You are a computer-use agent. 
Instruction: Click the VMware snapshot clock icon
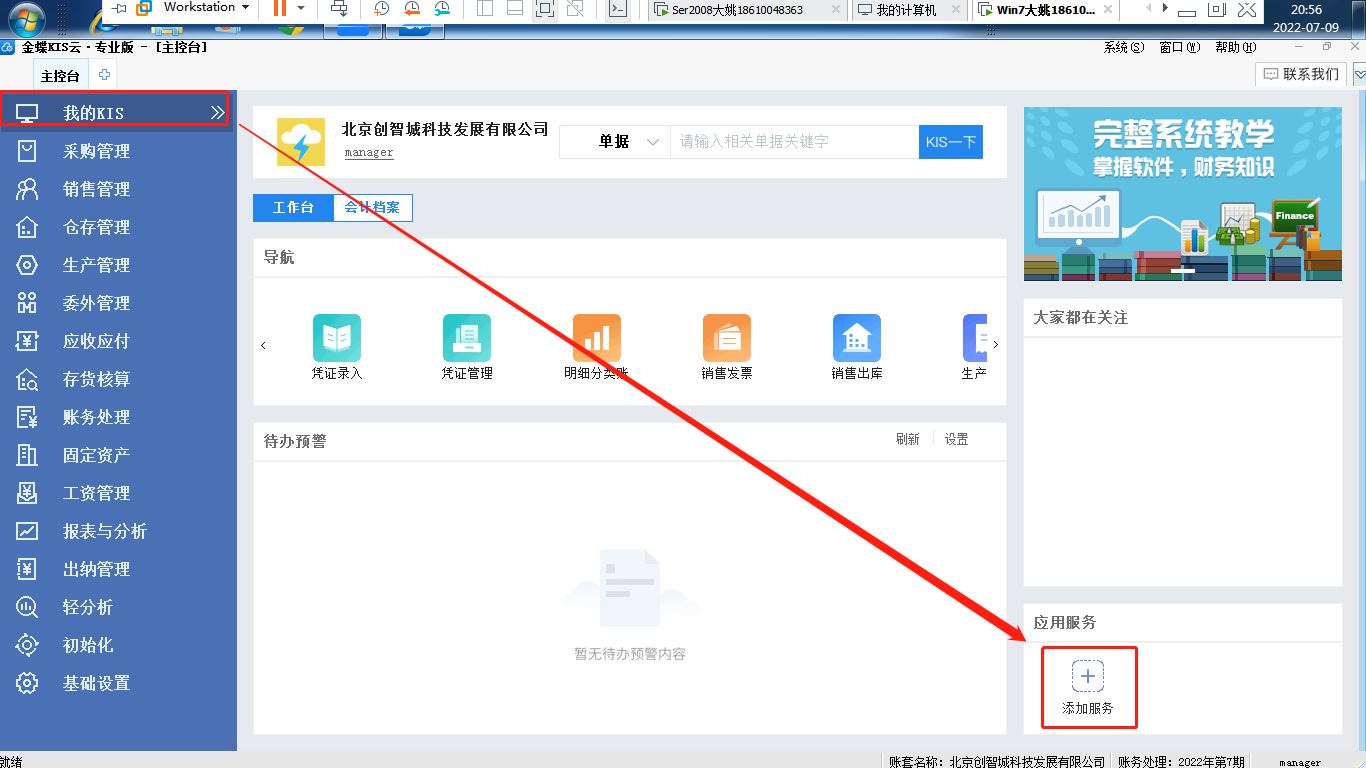pos(381,9)
